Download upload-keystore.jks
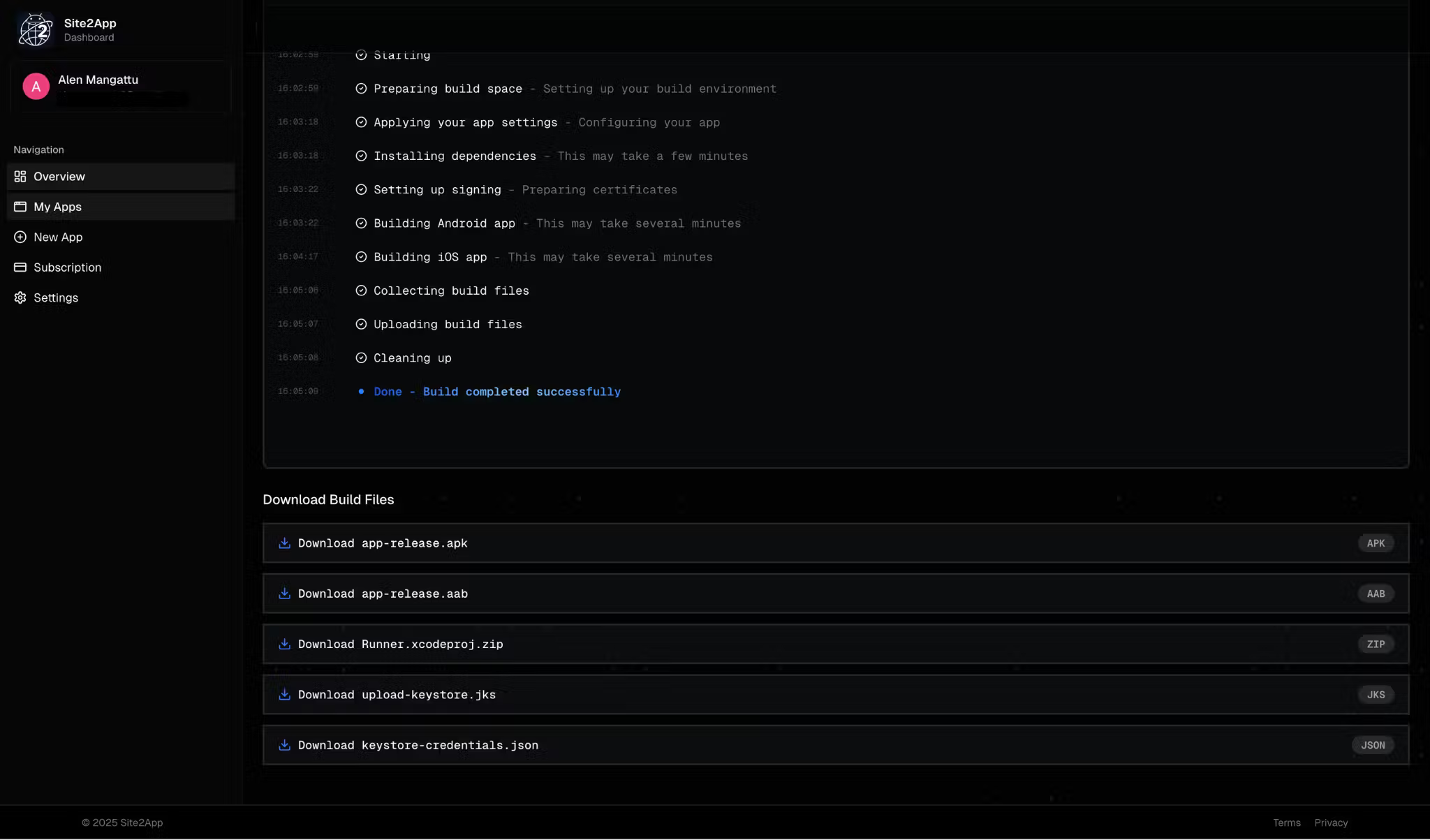 [x=397, y=694]
